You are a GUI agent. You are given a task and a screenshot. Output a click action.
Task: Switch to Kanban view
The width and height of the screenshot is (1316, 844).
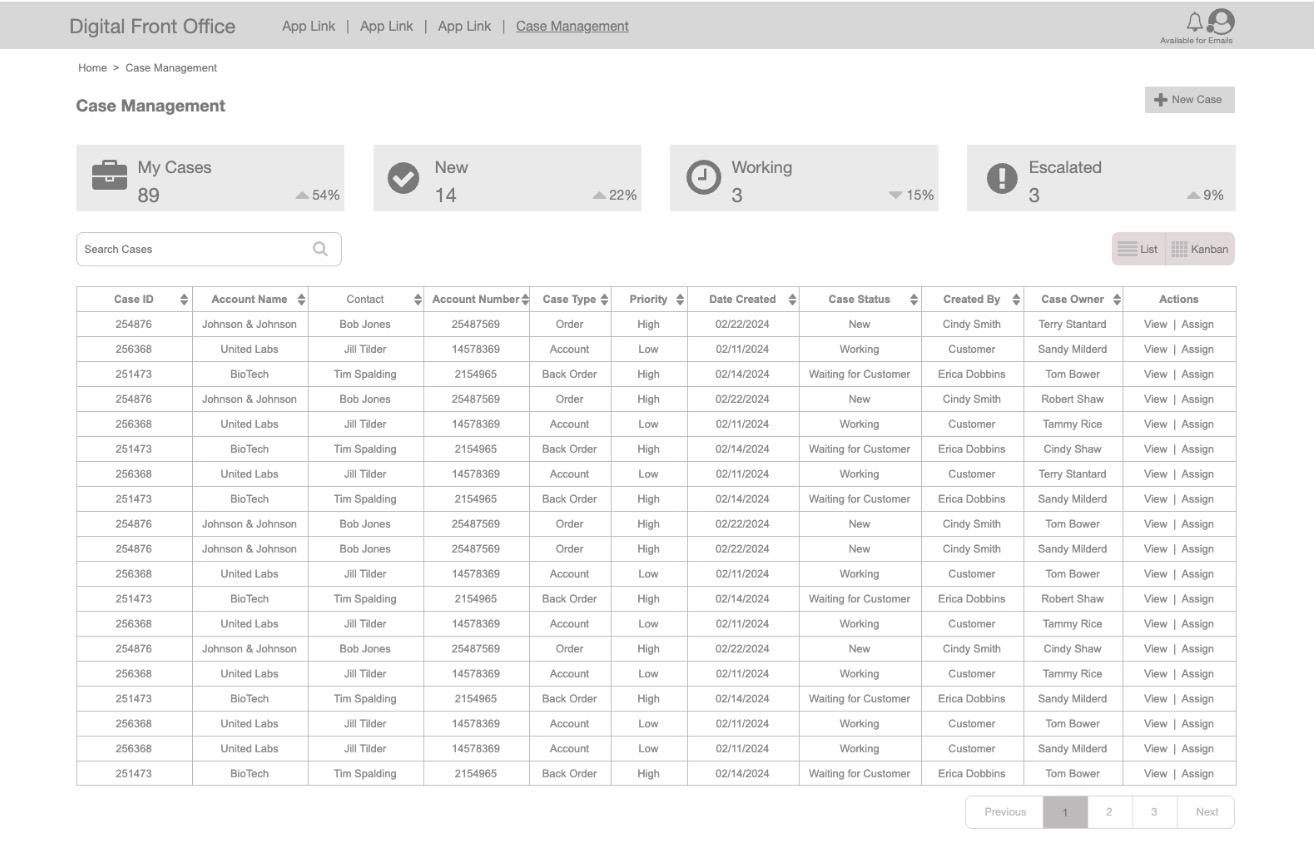1200,249
